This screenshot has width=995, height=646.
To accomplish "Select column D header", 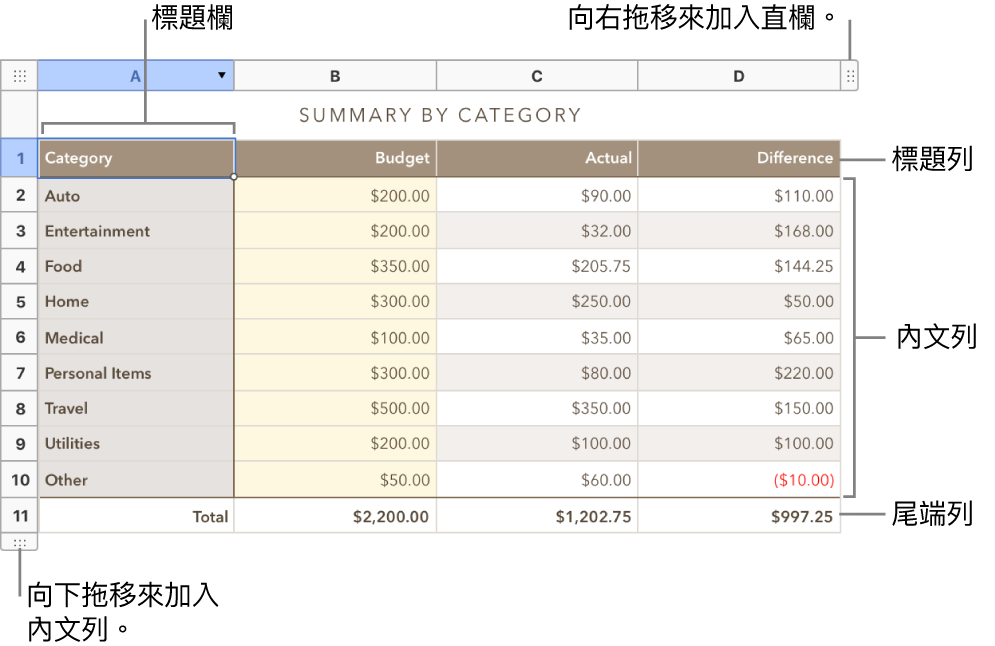I will [x=739, y=76].
